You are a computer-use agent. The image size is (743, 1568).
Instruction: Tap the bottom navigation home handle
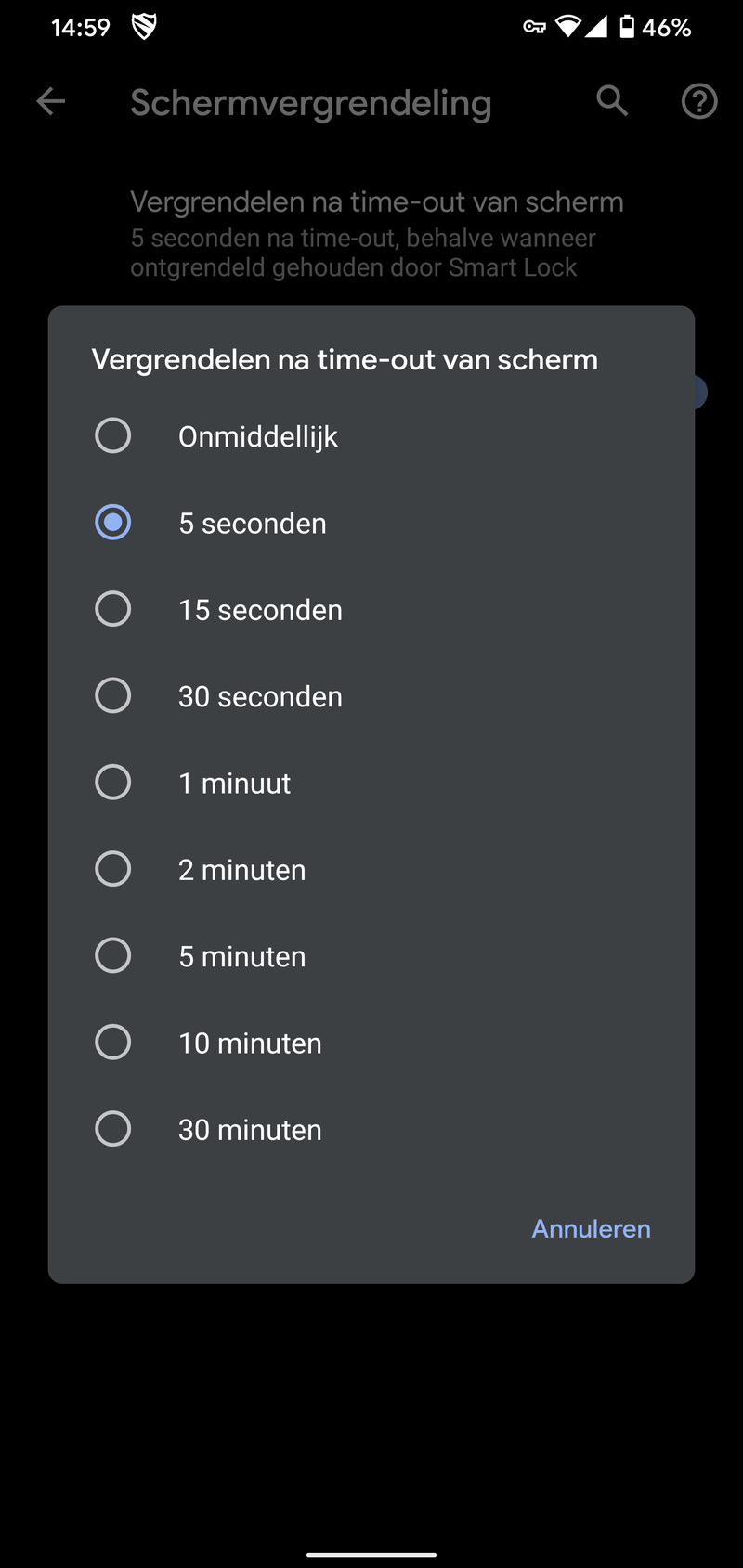pyautogui.click(x=371, y=1554)
